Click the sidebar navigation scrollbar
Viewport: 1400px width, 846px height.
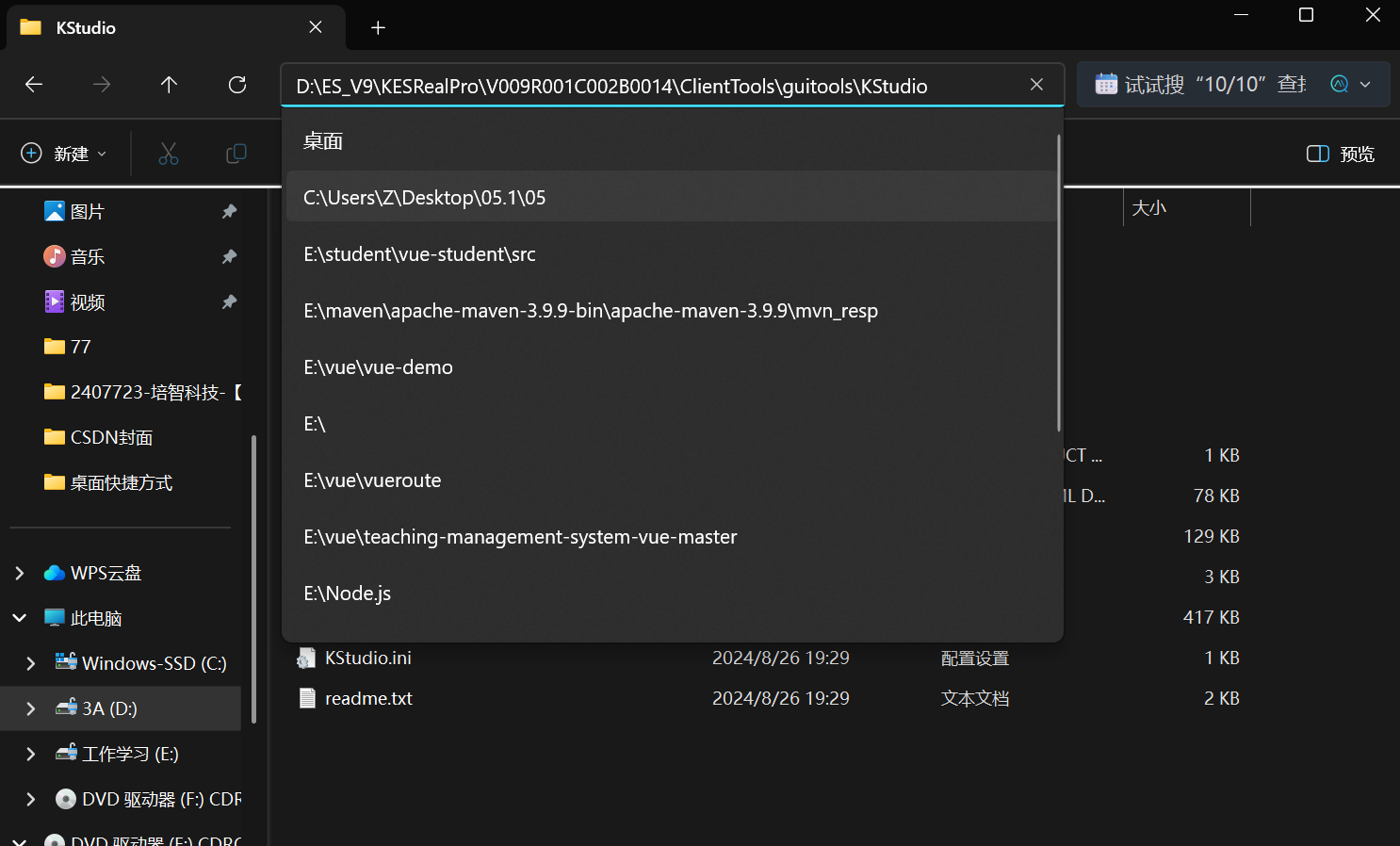253,580
